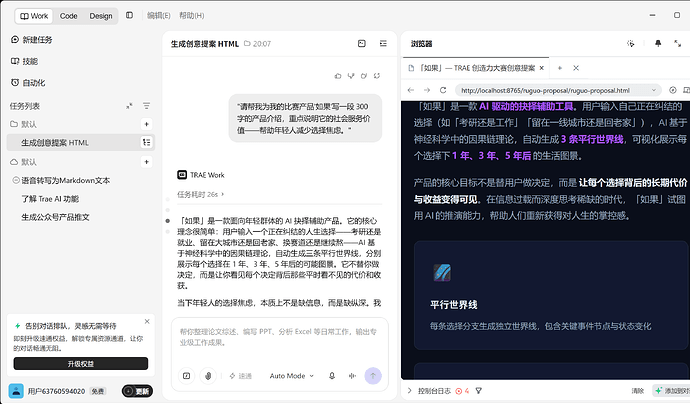Toggle the 速通 fast mode

pyautogui.click(x=240, y=376)
